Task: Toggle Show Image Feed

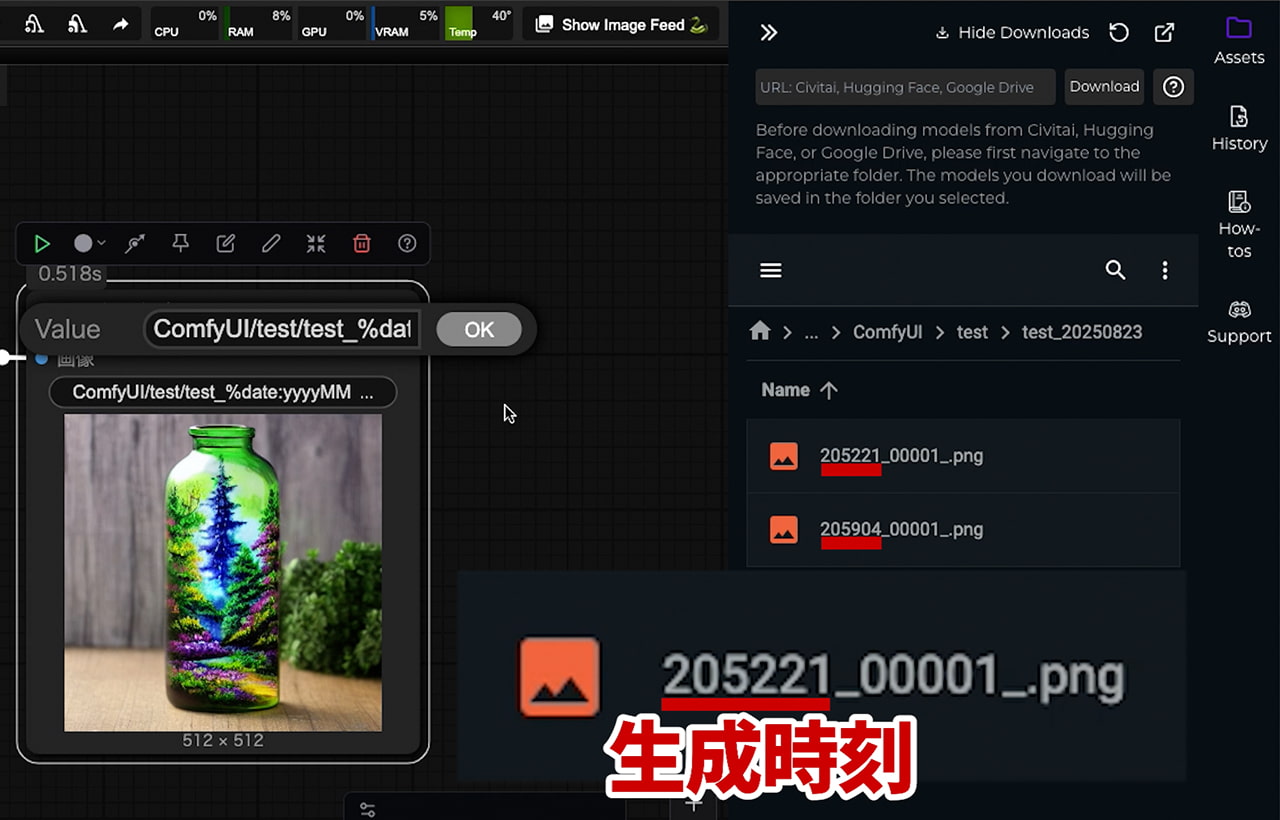Action: pyautogui.click(x=621, y=25)
